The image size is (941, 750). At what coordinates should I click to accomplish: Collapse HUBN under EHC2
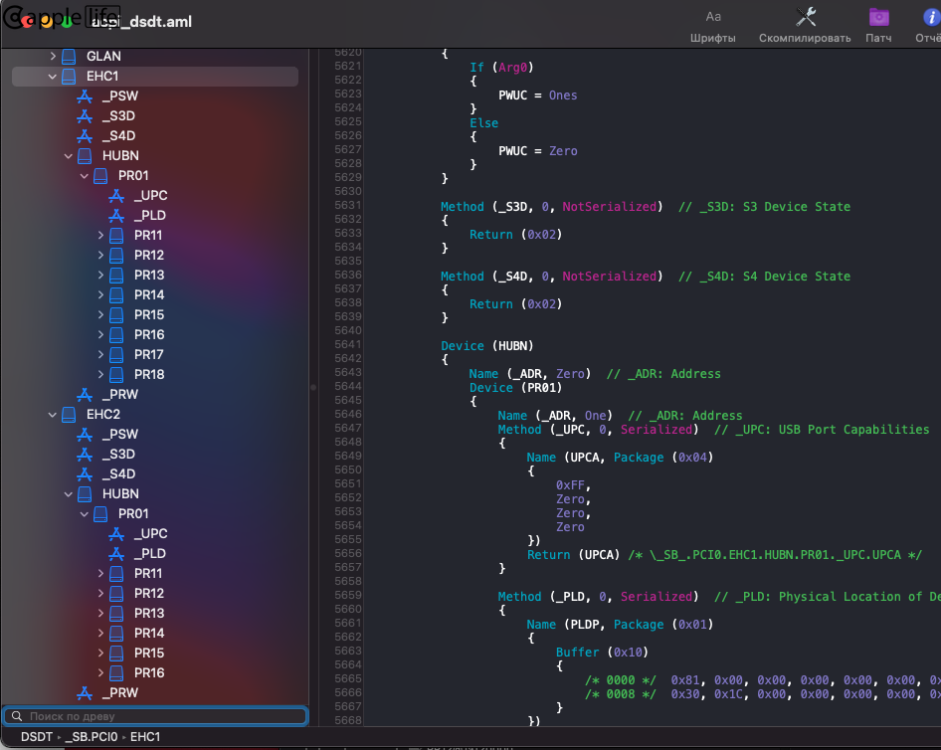pos(68,494)
